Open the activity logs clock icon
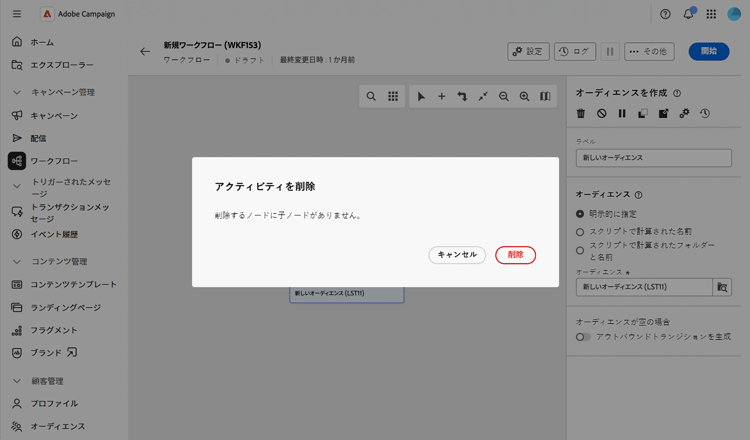750x440 pixels. pyautogui.click(x=705, y=113)
